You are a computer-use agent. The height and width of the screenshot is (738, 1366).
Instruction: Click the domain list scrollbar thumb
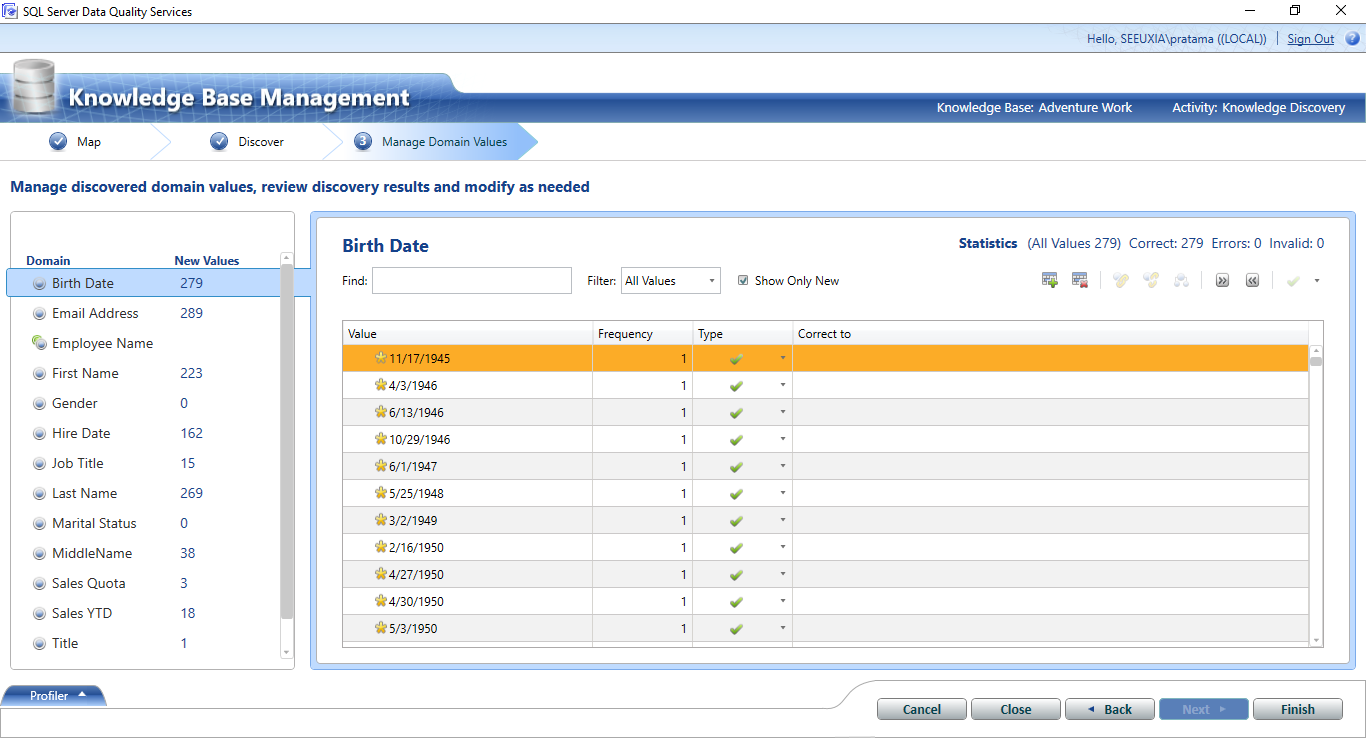pos(288,440)
